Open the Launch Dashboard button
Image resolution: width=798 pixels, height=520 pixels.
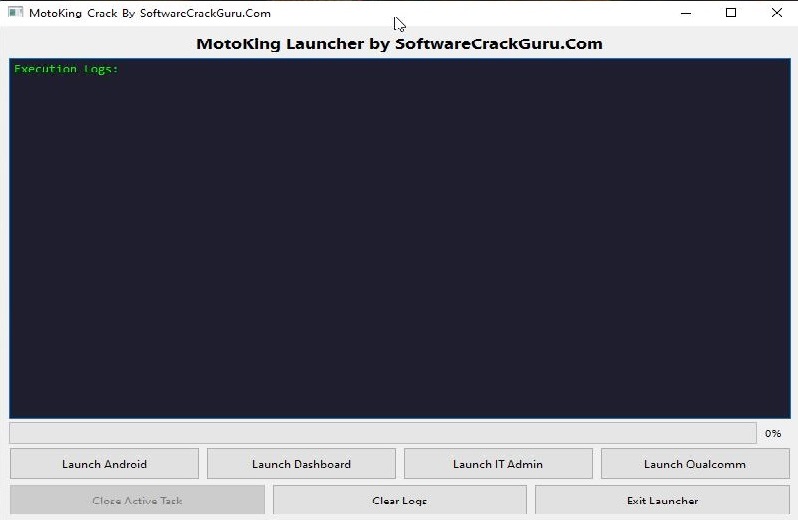301,464
